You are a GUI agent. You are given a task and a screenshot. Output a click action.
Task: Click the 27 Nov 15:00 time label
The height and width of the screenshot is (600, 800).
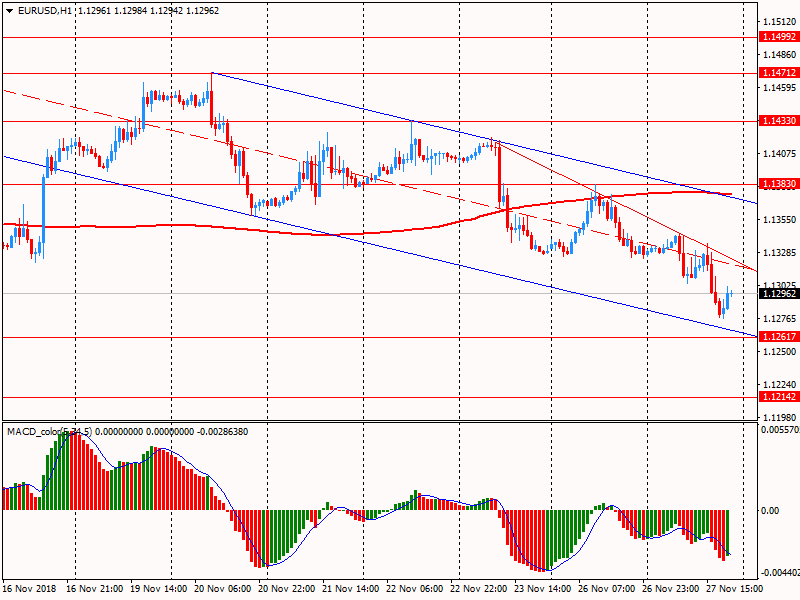pos(735,589)
